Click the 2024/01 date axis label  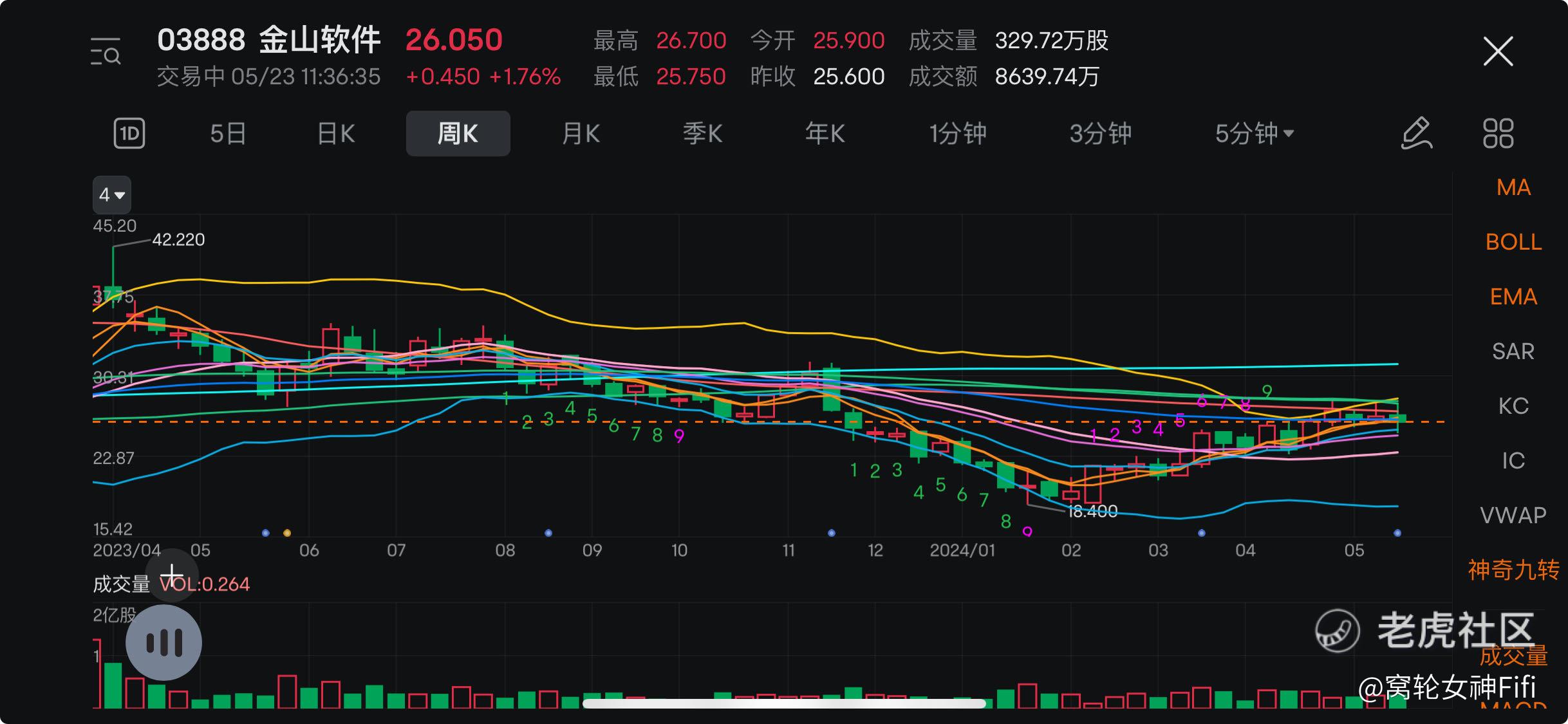962,550
